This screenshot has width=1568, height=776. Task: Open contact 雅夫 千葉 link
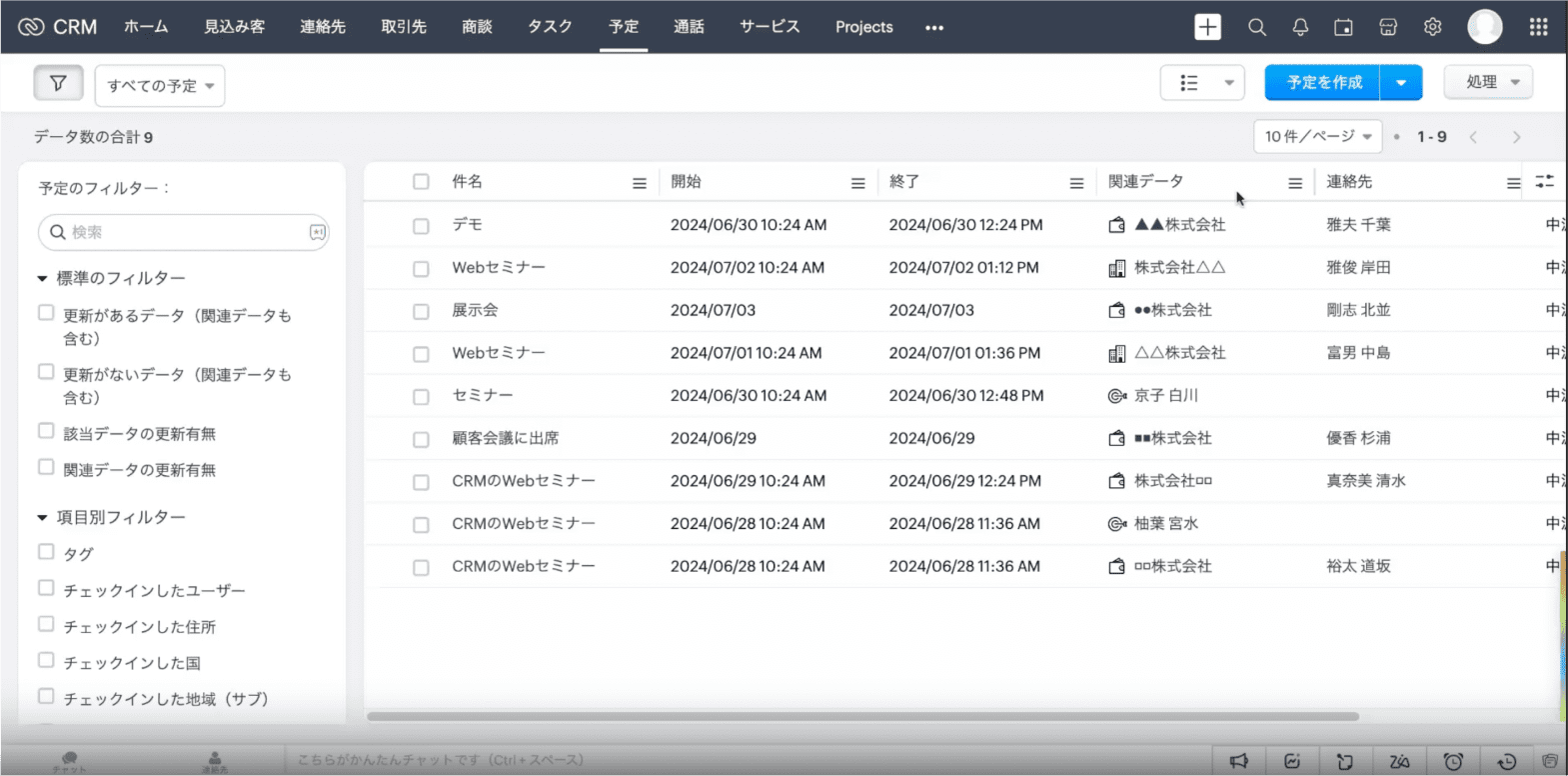[x=1358, y=225]
